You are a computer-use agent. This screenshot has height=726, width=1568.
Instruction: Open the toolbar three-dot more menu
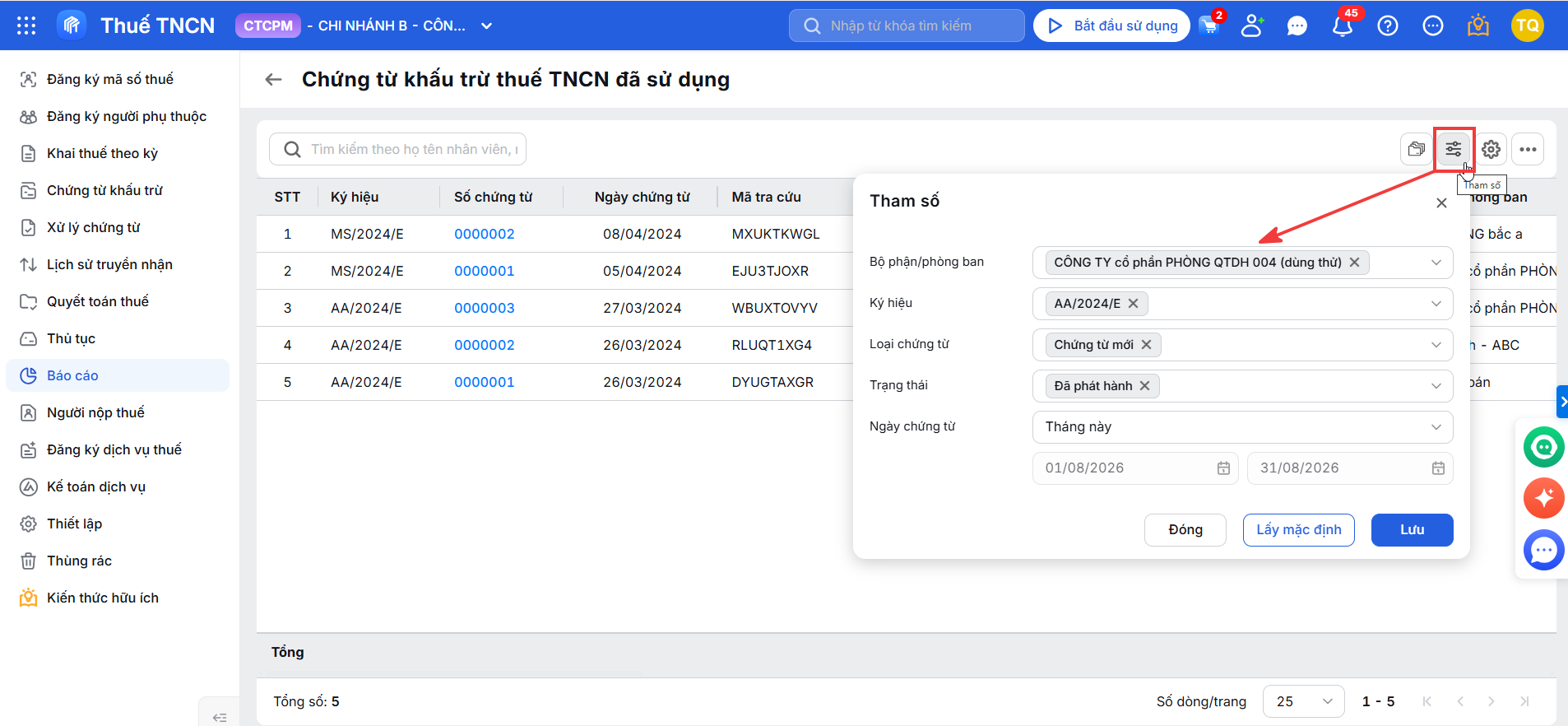1528,149
